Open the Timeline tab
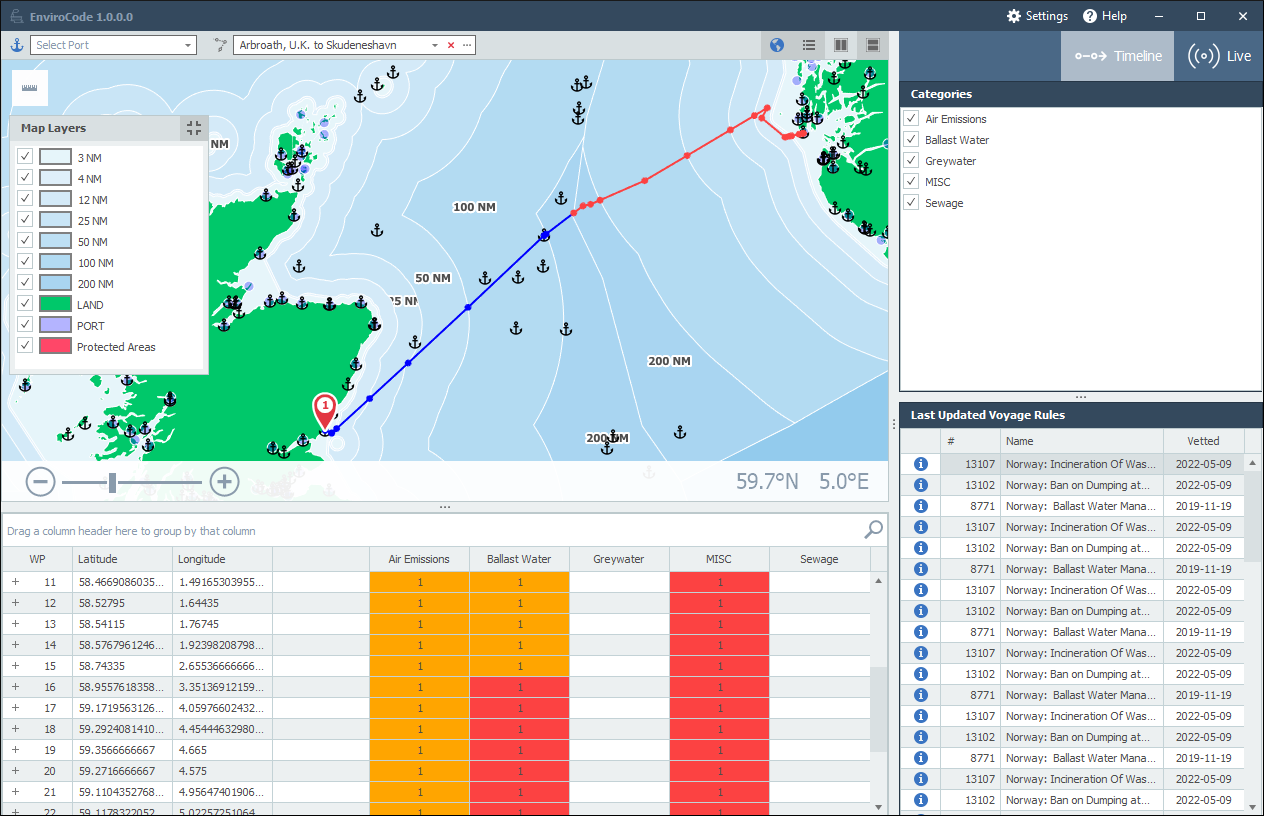Viewport: 1264px width, 816px height. pyautogui.click(x=1118, y=56)
